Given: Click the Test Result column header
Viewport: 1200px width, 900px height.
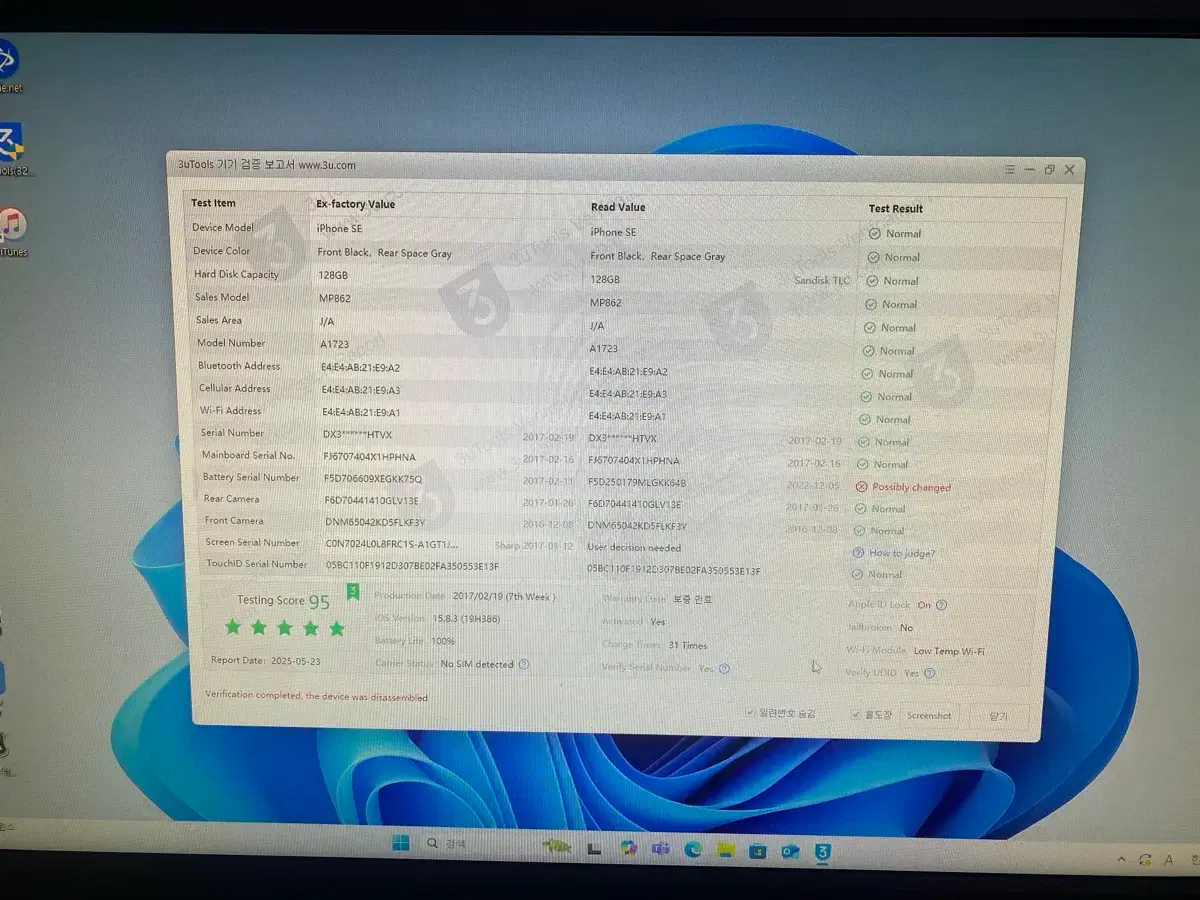Looking at the screenshot, I should pyautogui.click(x=895, y=209).
